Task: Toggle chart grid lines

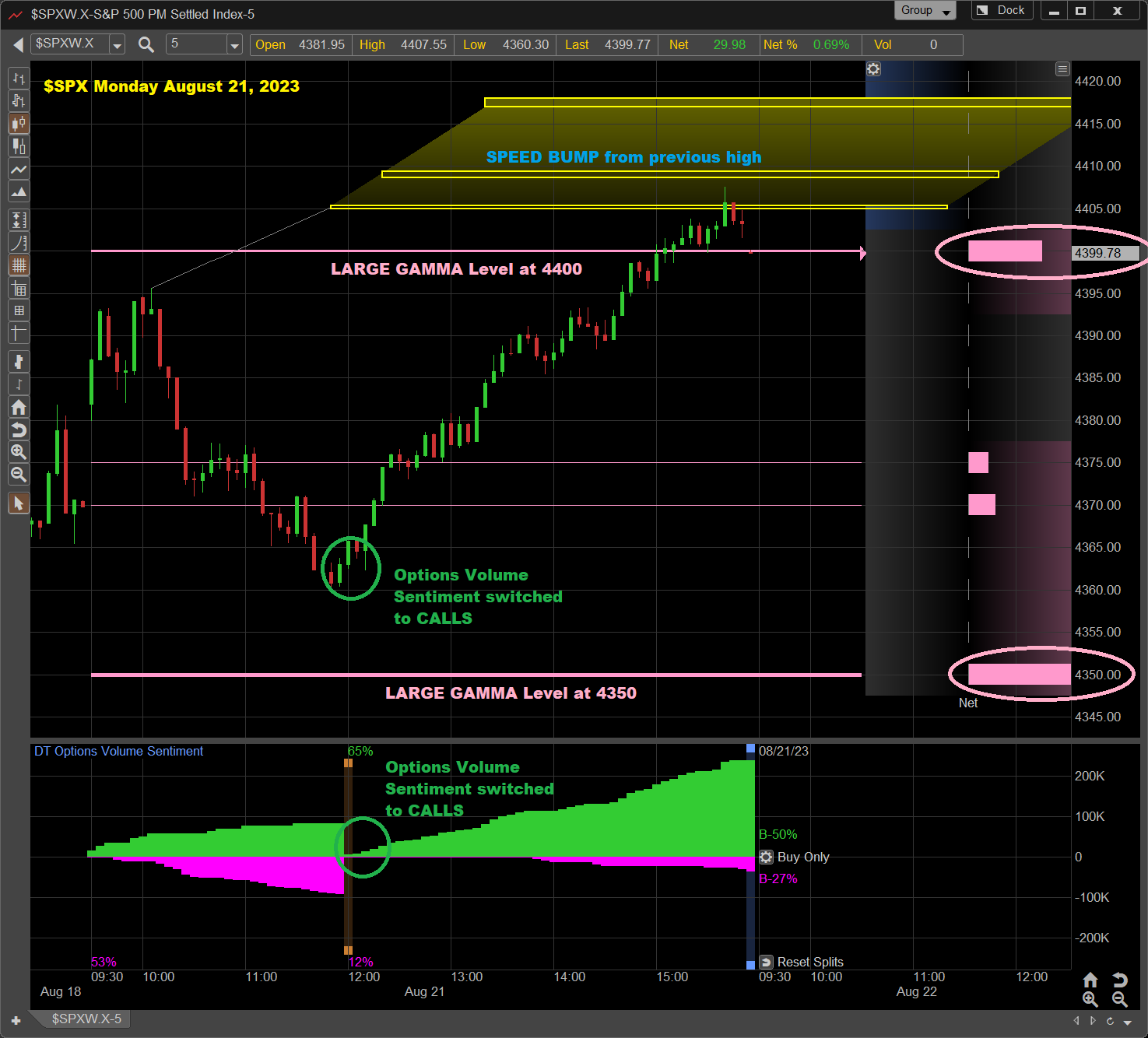Action: pyautogui.click(x=19, y=265)
